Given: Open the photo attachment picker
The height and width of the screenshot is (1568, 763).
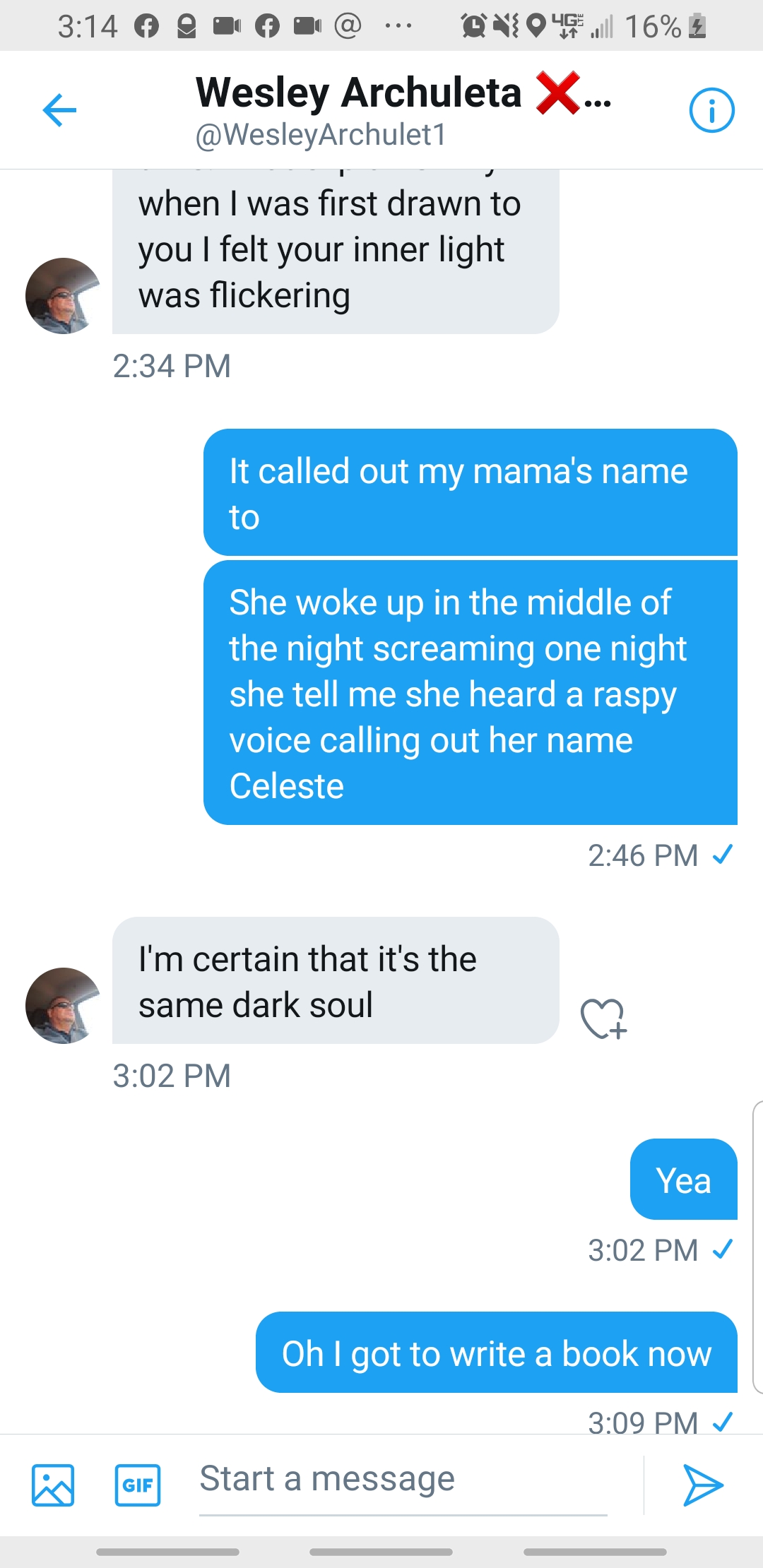Looking at the screenshot, I should [53, 1485].
